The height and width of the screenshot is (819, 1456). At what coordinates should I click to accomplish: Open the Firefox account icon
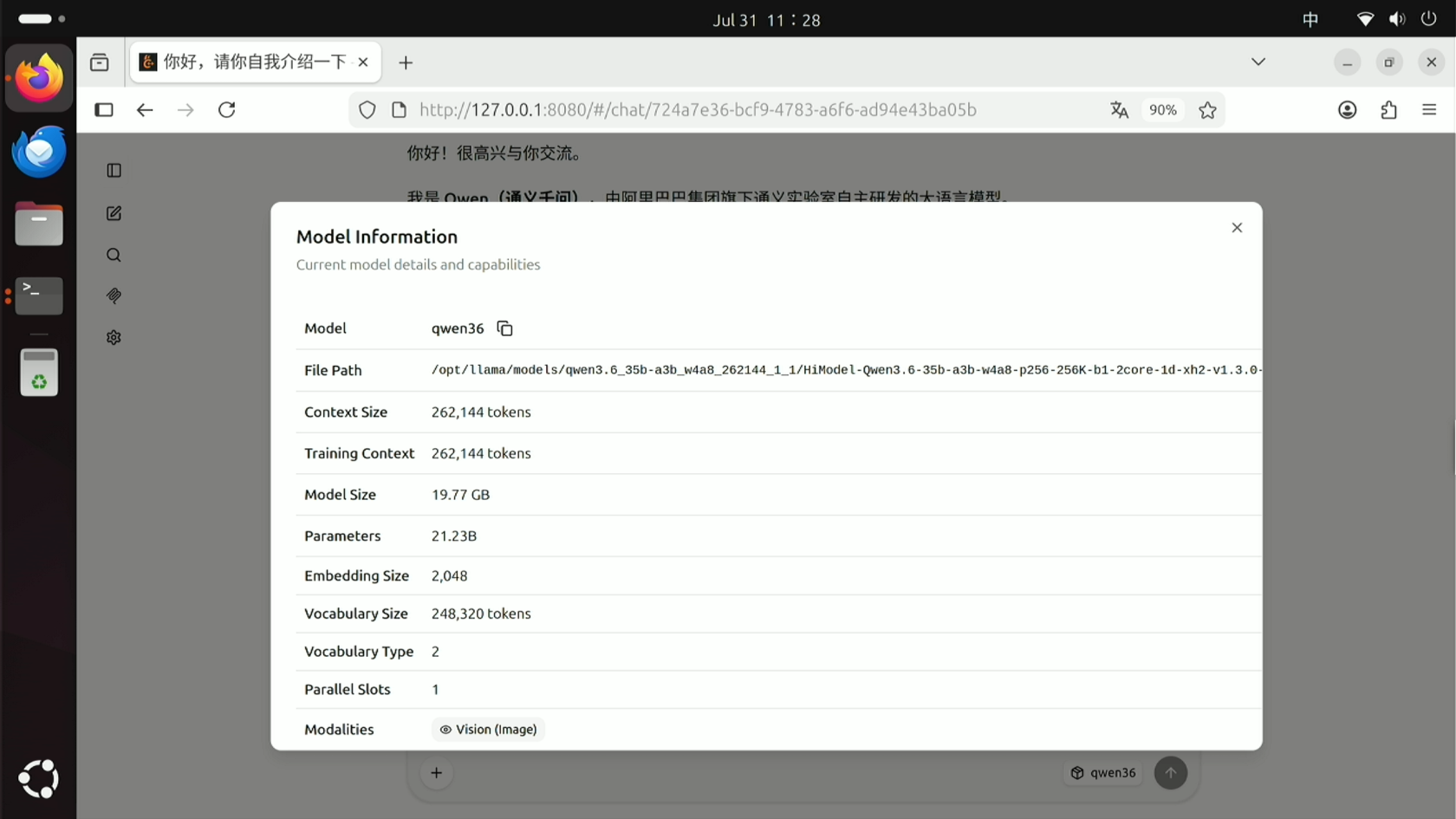coord(1347,110)
